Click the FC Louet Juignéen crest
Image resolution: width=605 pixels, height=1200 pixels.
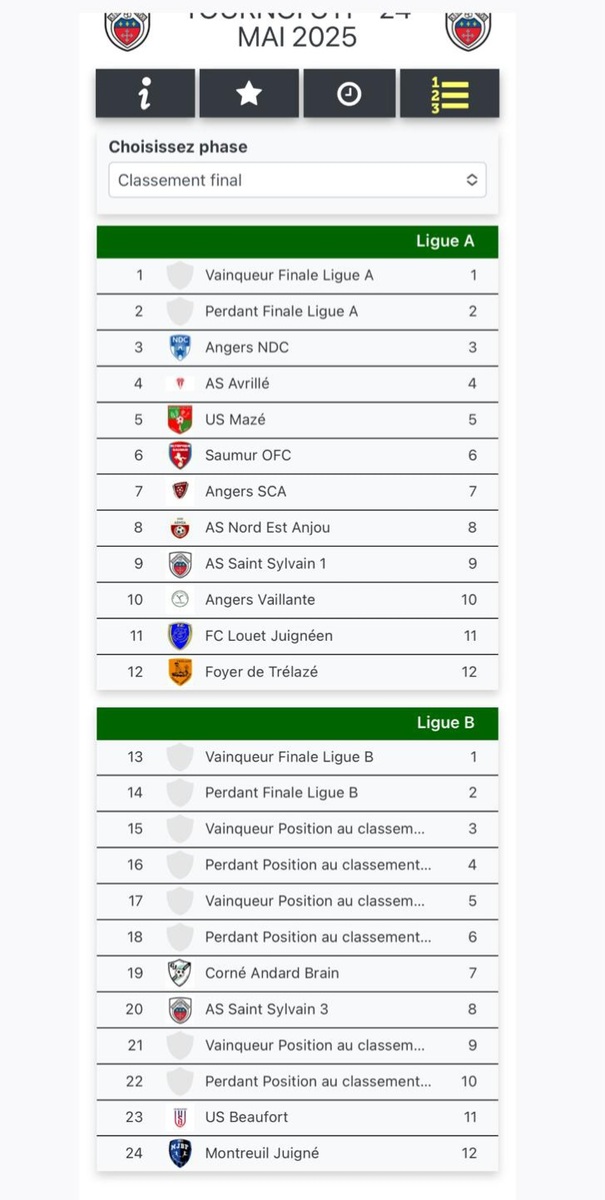pos(180,636)
